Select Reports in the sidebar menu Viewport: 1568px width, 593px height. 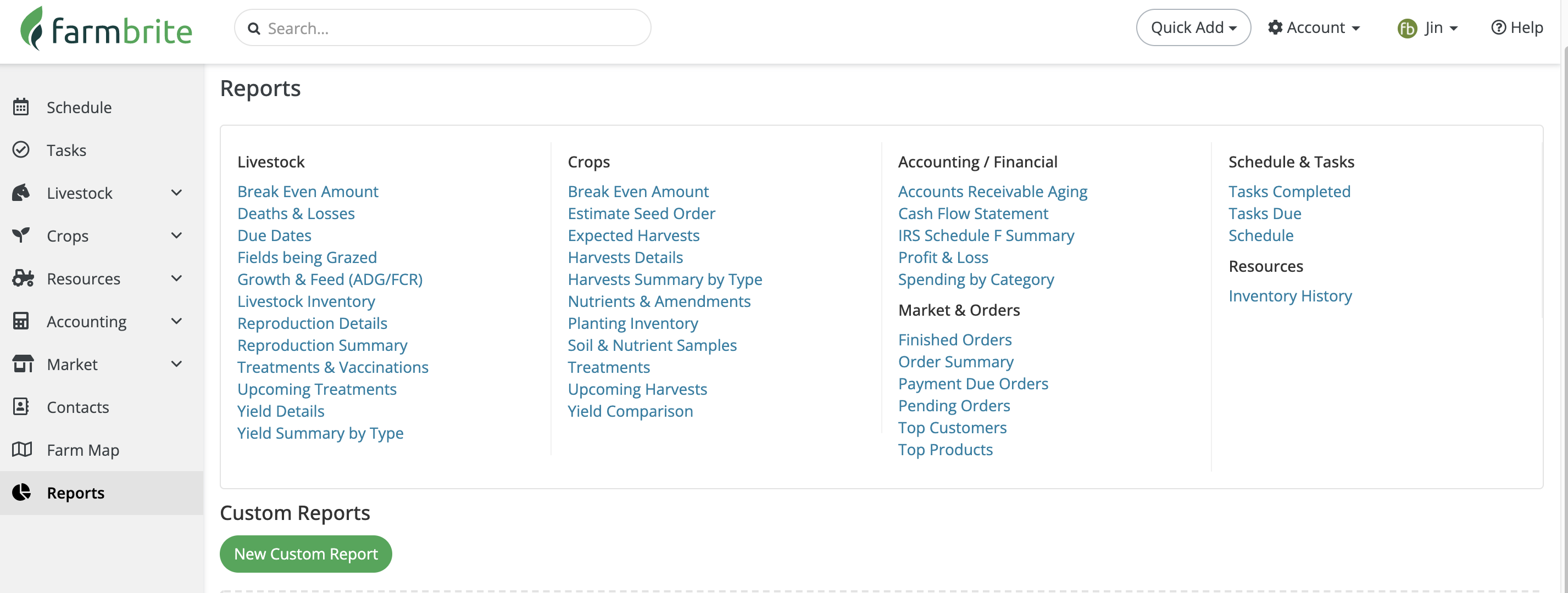[x=75, y=493]
